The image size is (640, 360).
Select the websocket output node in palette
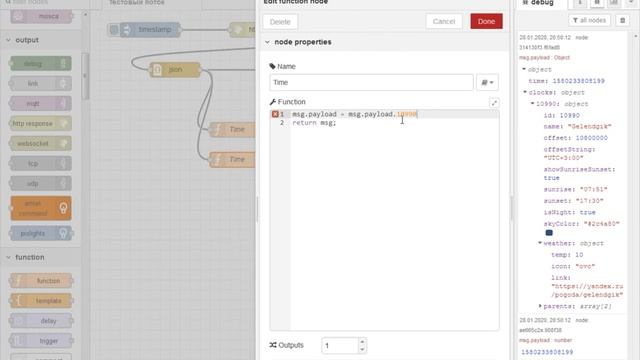coord(40,143)
